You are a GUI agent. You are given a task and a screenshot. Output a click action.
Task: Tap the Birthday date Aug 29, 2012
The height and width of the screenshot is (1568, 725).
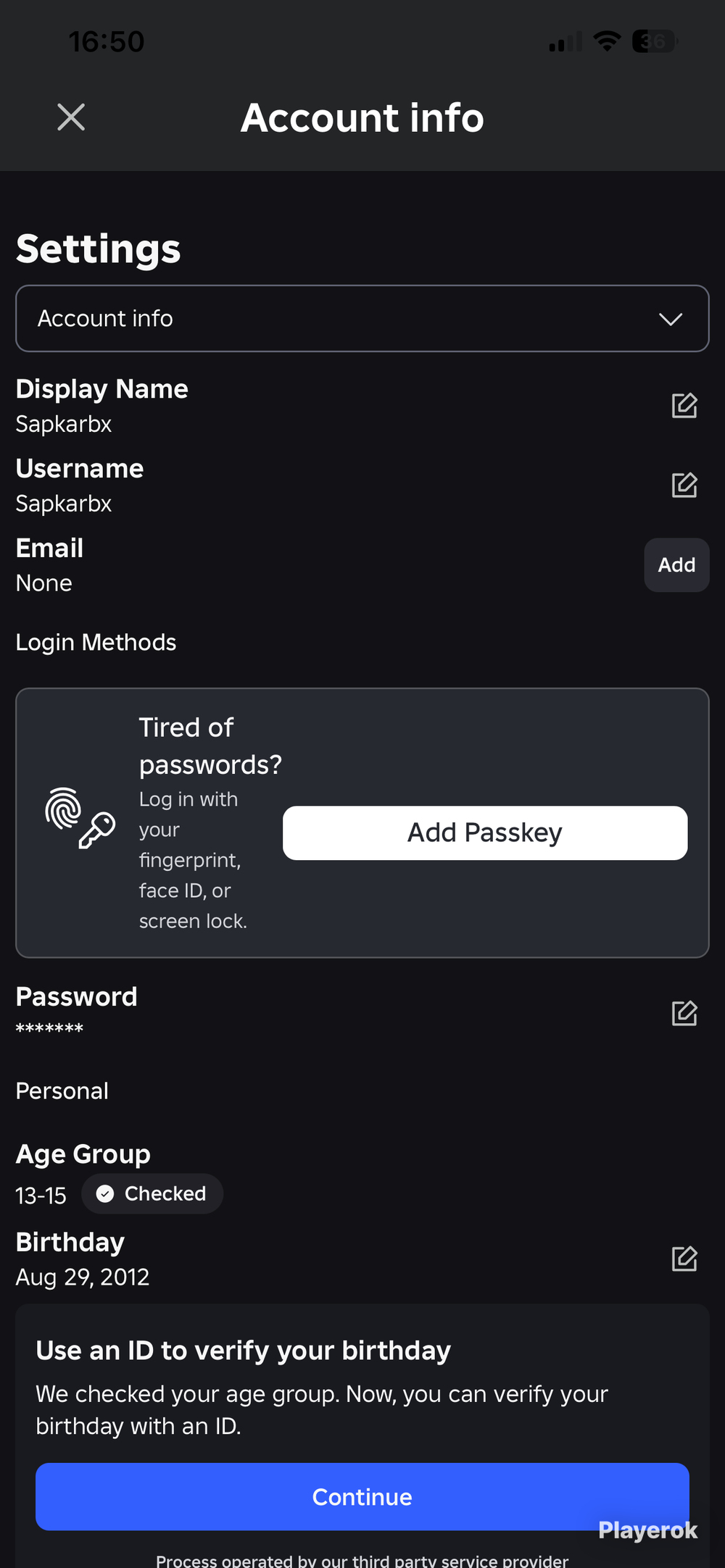(83, 1277)
